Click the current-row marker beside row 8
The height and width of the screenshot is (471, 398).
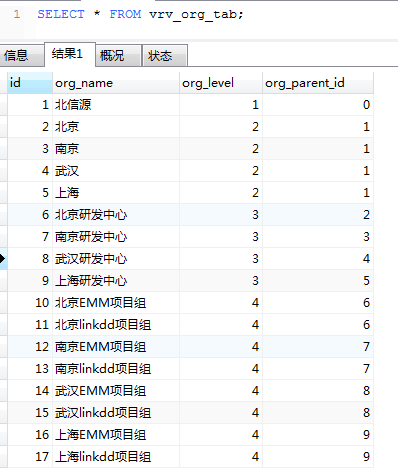(x=3, y=259)
